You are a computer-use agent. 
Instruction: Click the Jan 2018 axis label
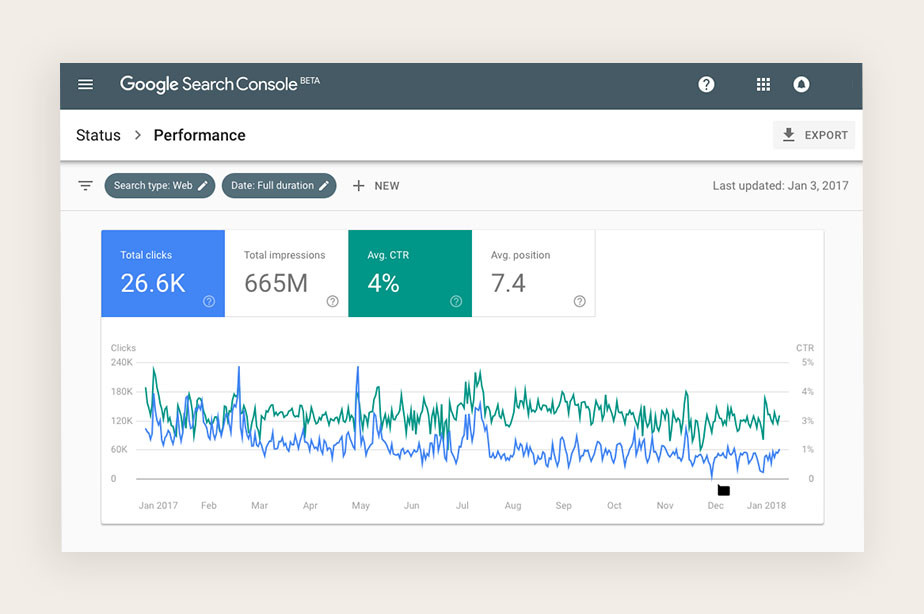click(x=766, y=506)
